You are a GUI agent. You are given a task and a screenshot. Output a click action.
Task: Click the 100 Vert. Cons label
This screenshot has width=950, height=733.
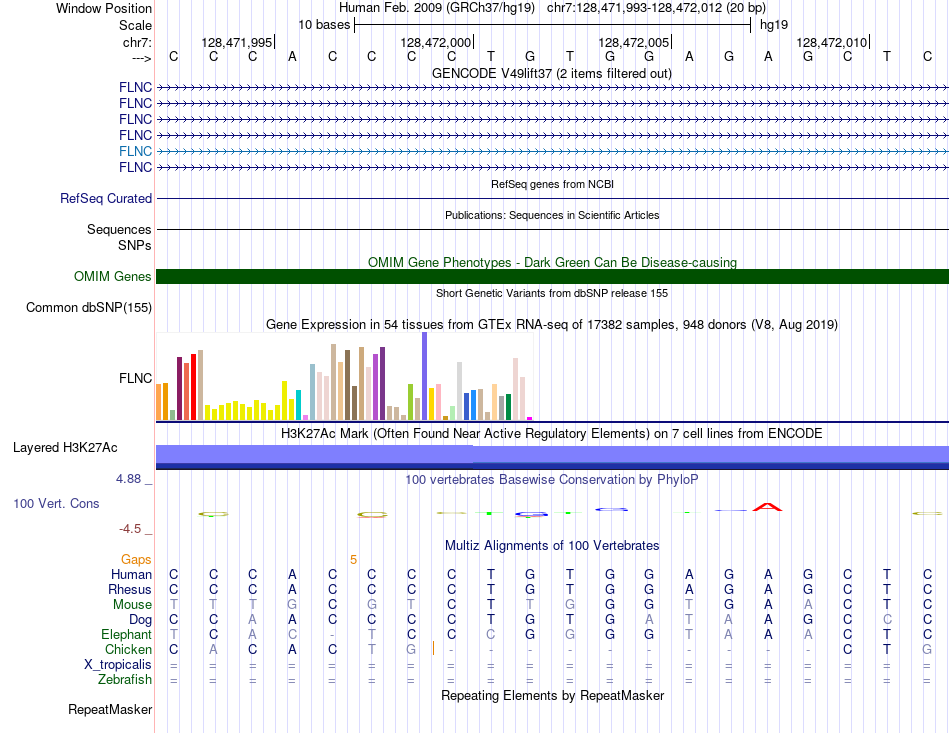coord(56,503)
